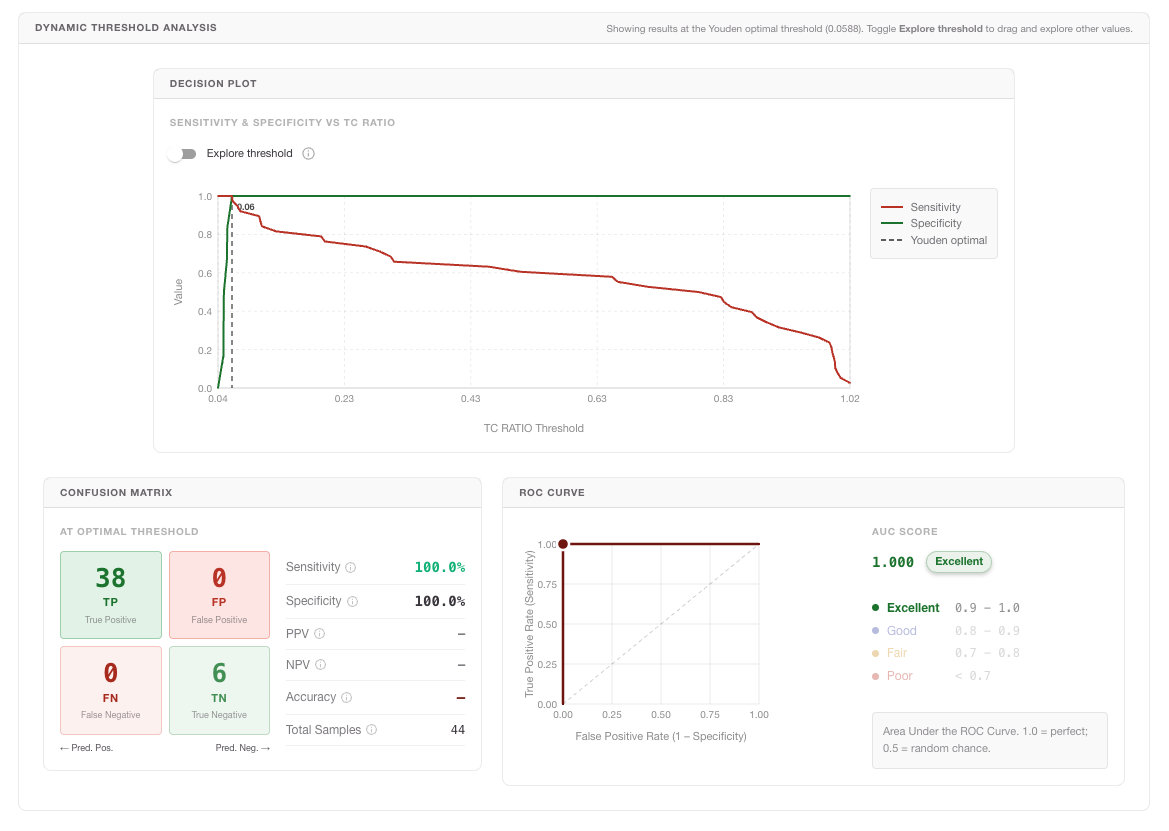Click the Accuracy info icon
1169x831 pixels.
coord(347,698)
